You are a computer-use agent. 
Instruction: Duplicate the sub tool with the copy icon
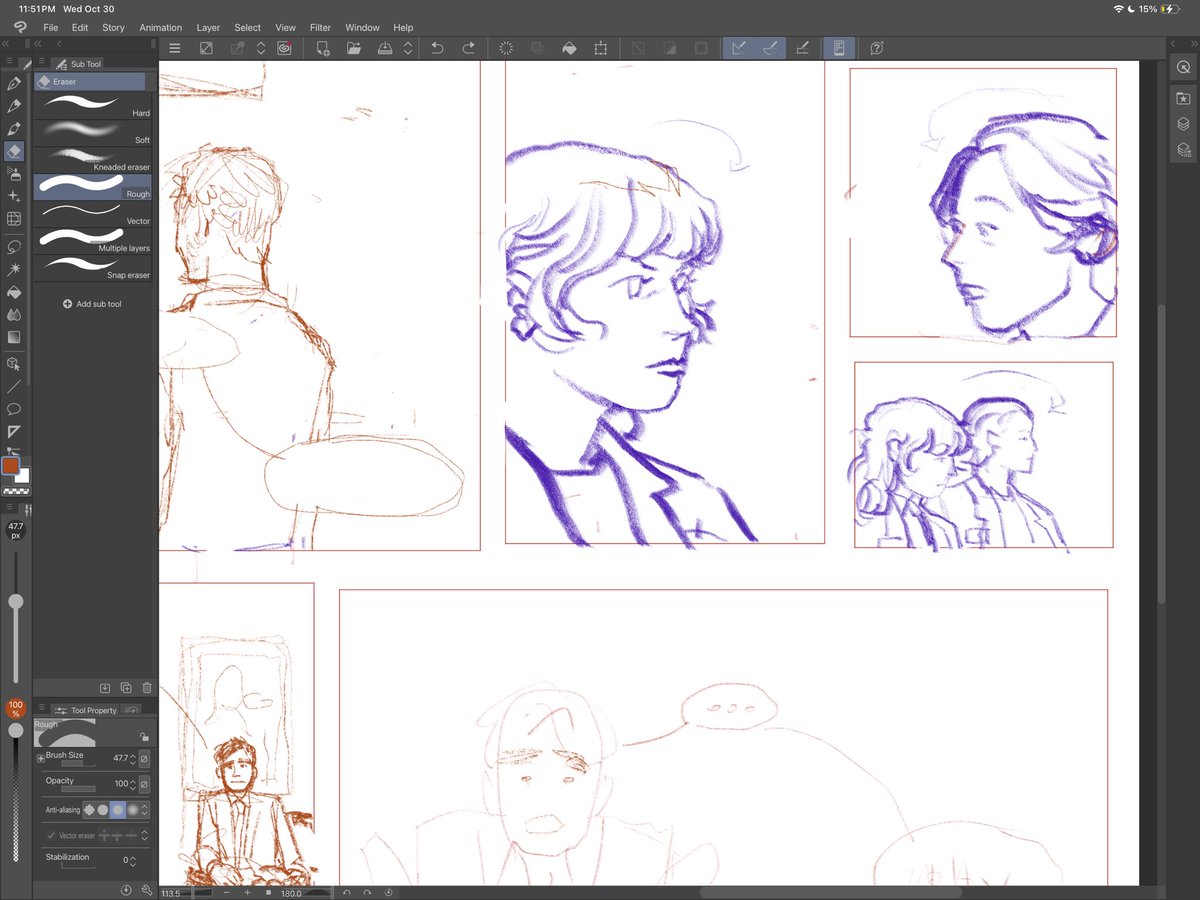click(126, 688)
